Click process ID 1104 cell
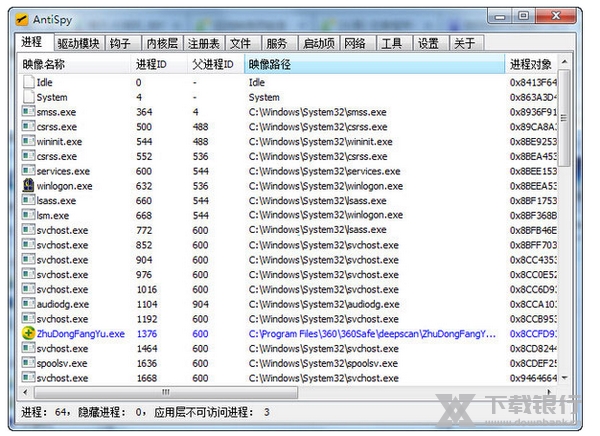 [147, 304]
